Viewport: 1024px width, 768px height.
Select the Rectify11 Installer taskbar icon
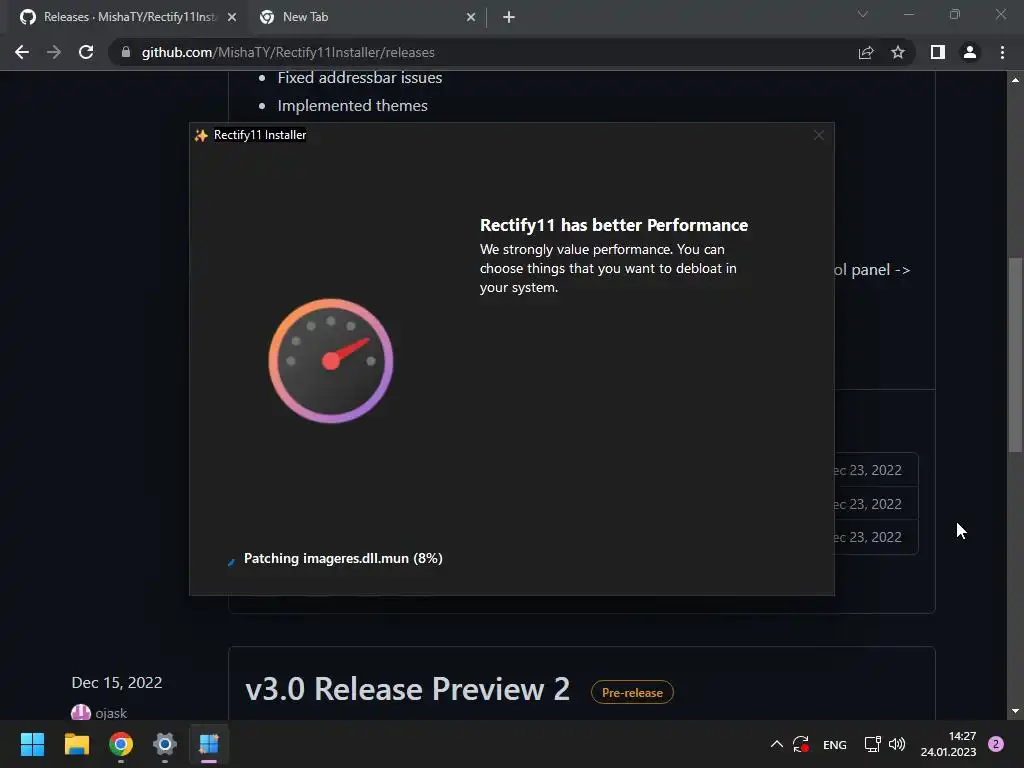click(209, 744)
